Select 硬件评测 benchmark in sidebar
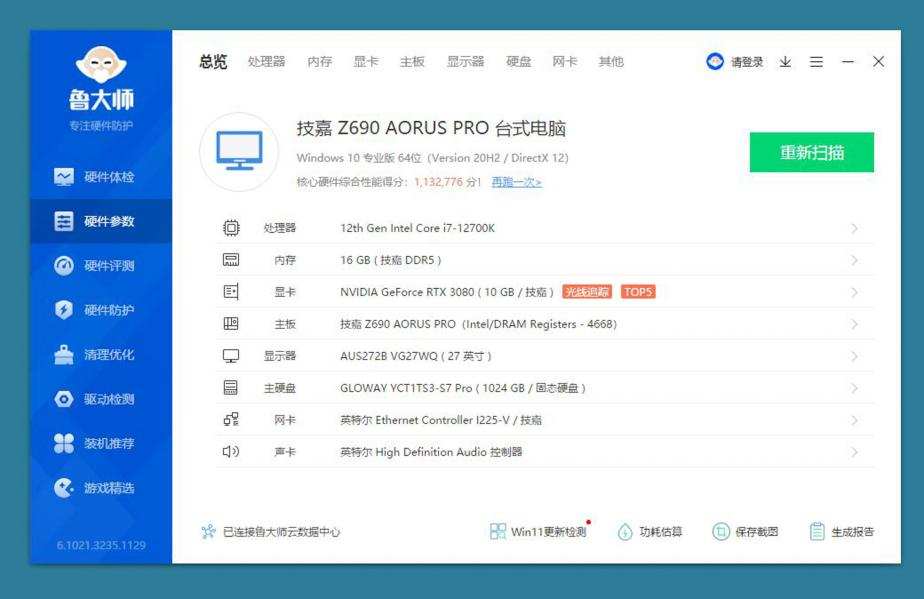This screenshot has height=599, width=924. click(98, 266)
